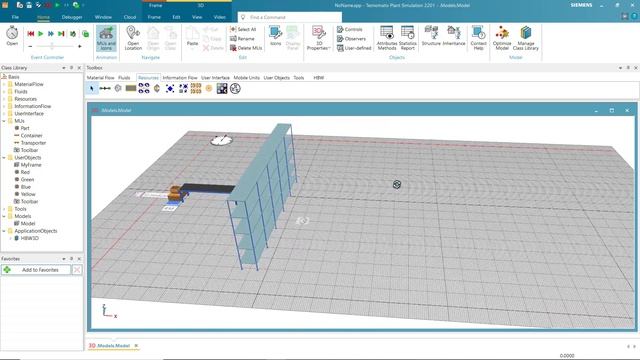This screenshot has width=640, height=360.
Task: Collapse the ApplicationObjects folder
Action: pos(4,231)
